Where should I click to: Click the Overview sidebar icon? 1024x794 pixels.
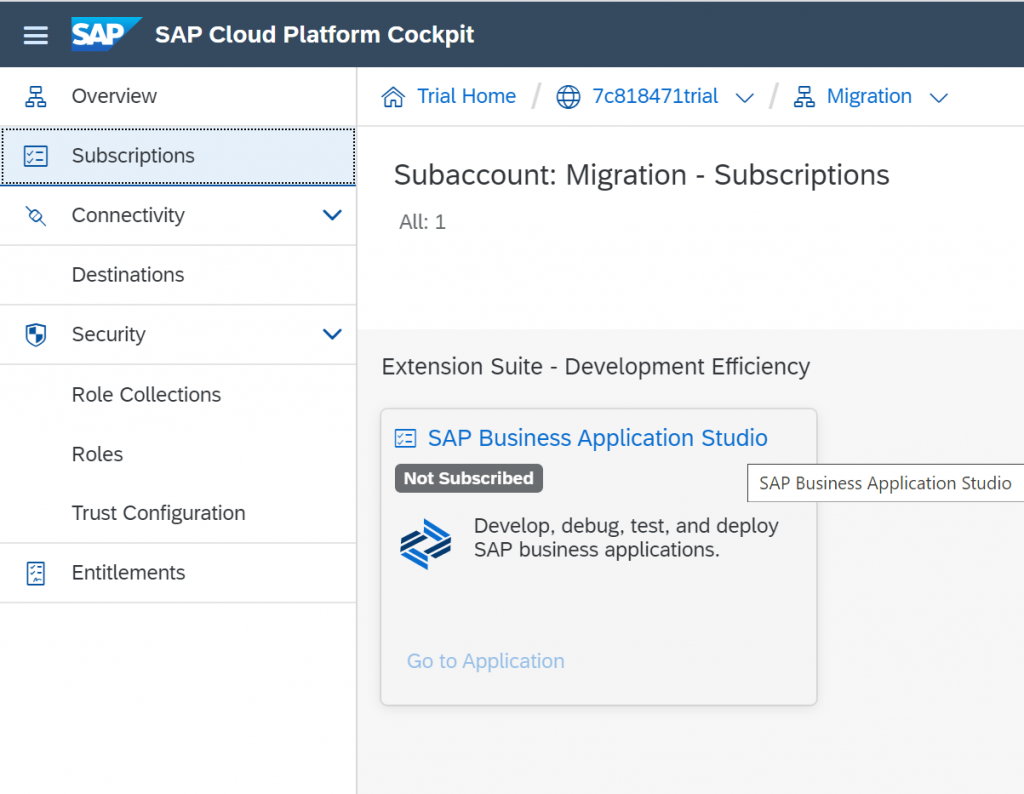click(x=36, y=96)
